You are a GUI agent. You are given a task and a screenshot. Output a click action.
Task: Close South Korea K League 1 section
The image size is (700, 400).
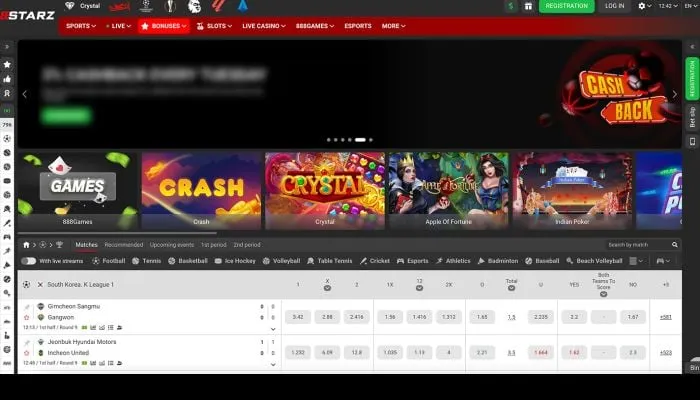coord(40,284)
